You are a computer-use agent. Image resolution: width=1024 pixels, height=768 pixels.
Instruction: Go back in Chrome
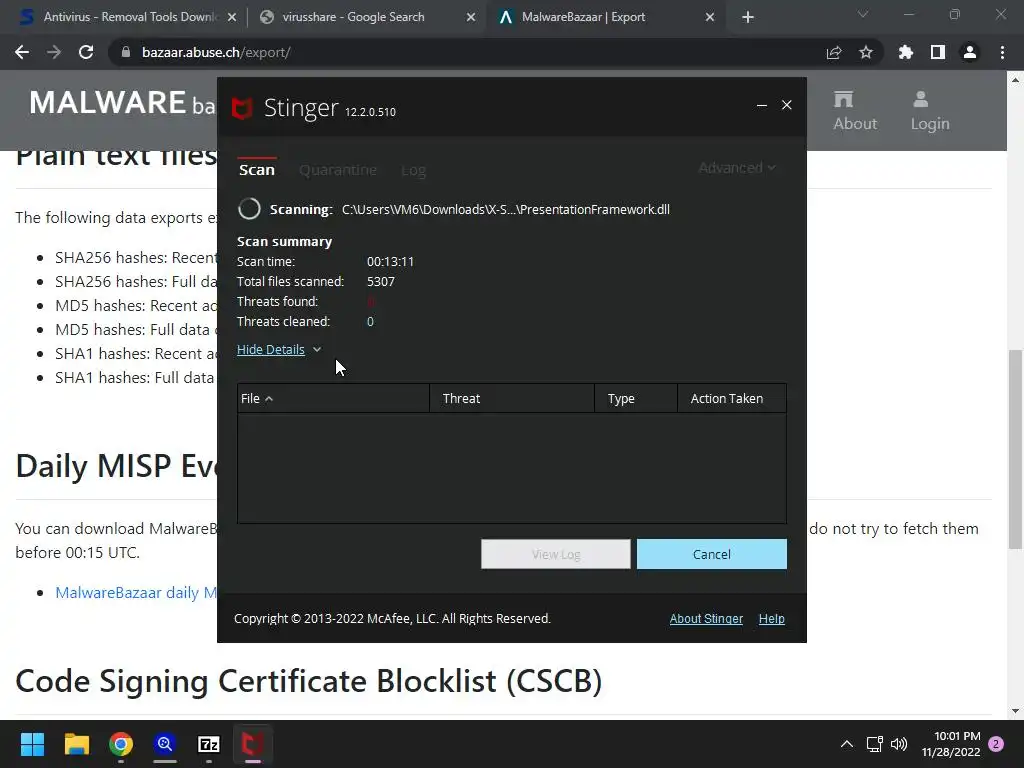click(22, 52)
